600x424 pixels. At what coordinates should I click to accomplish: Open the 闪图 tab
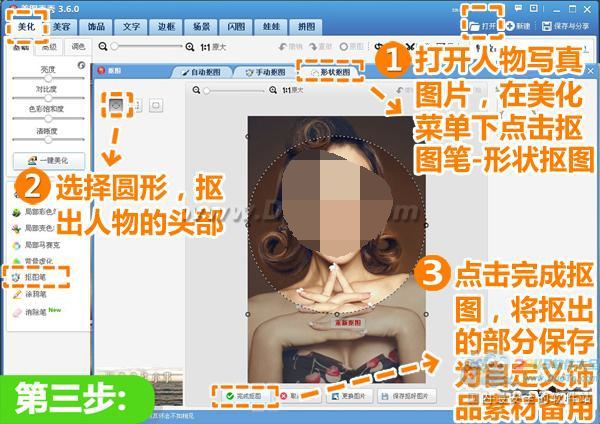coord(236,27)
